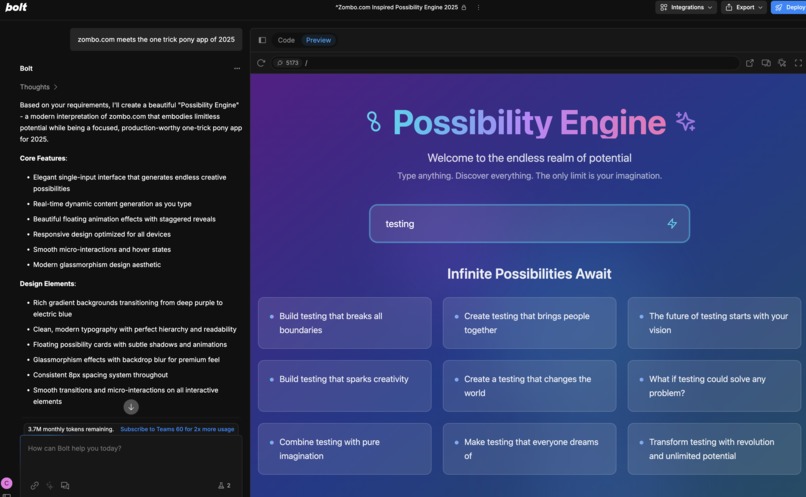Click the project title 'Zombo.com Inspired Possibility Engine 2025'
This screenshot has height=497, width=806.
pyautogui.click(x=396, y=7)
